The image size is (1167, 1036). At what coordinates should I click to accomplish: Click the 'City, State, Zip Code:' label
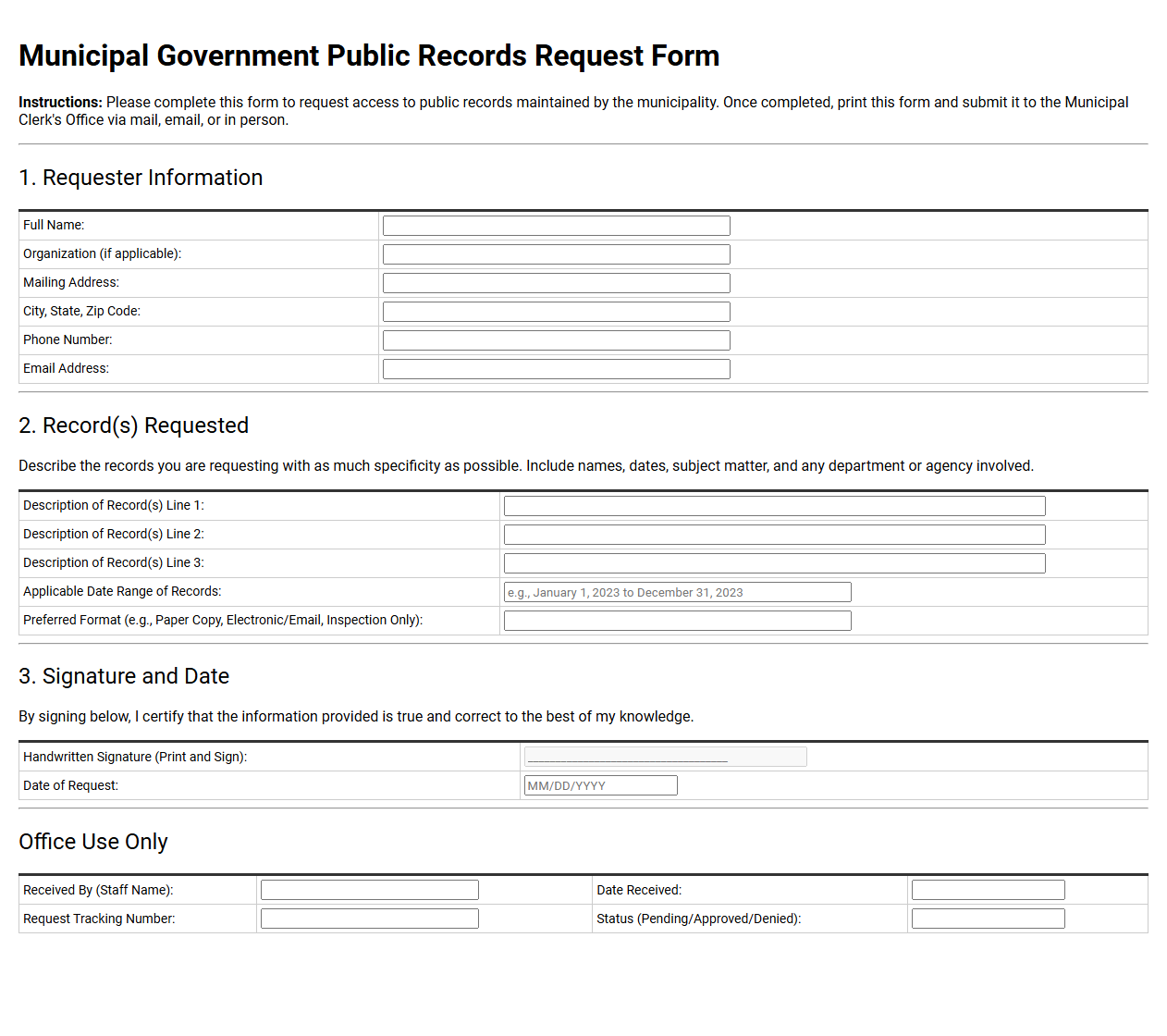coord(81,311)
